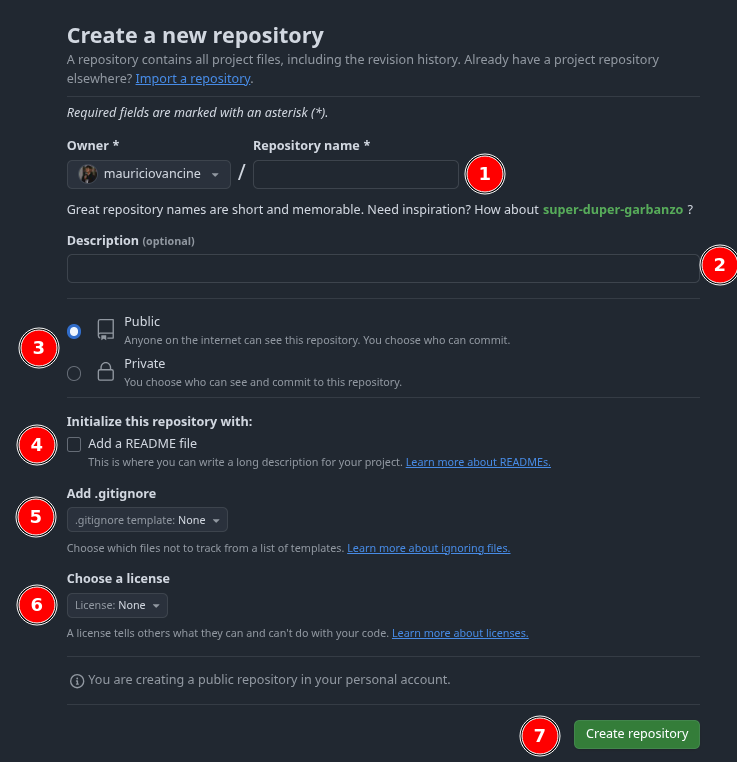This screenshot has height=762, width=737.
Task: Click the owner avatar icon
Action: (88, 174)
